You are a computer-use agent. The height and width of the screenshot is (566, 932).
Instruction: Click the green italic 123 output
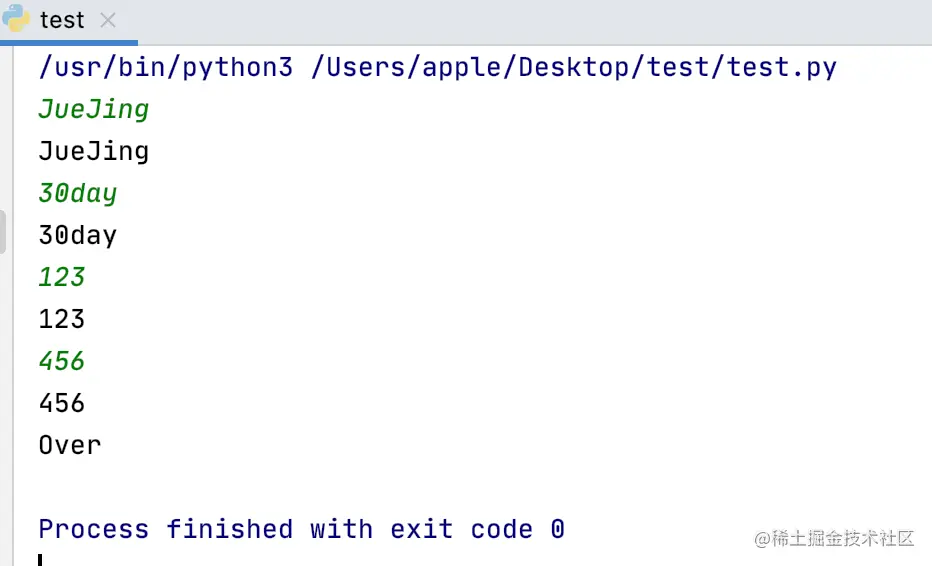coord(61,277)
